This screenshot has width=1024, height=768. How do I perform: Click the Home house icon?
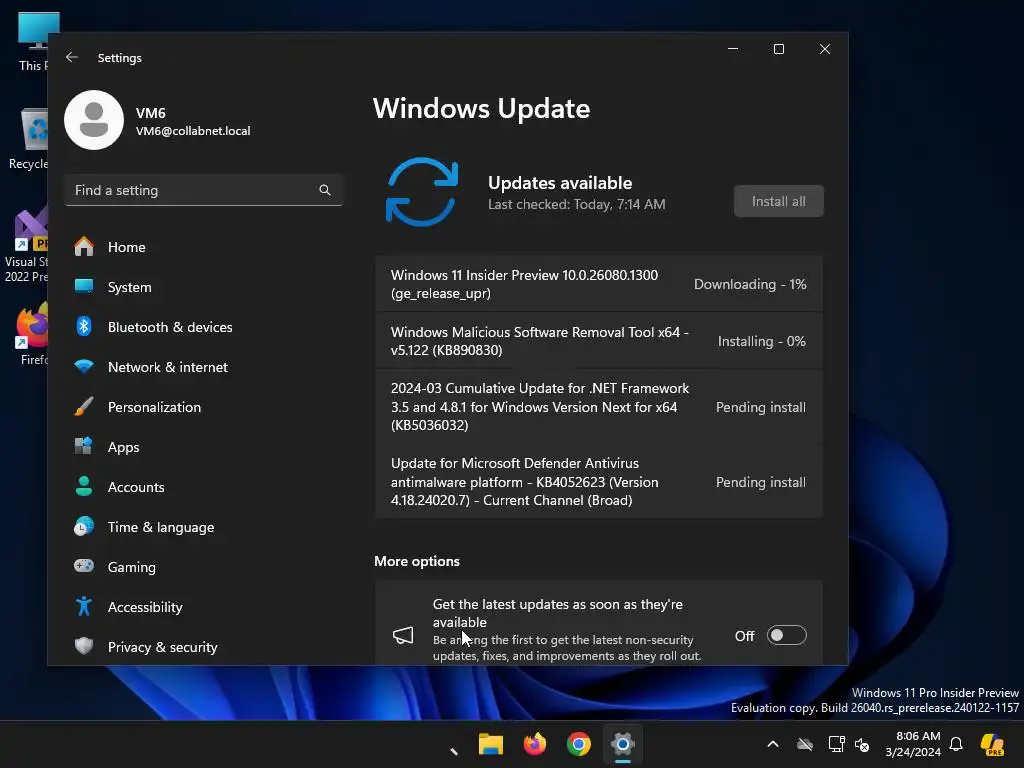pyautogui.click(x=84, y=247)
